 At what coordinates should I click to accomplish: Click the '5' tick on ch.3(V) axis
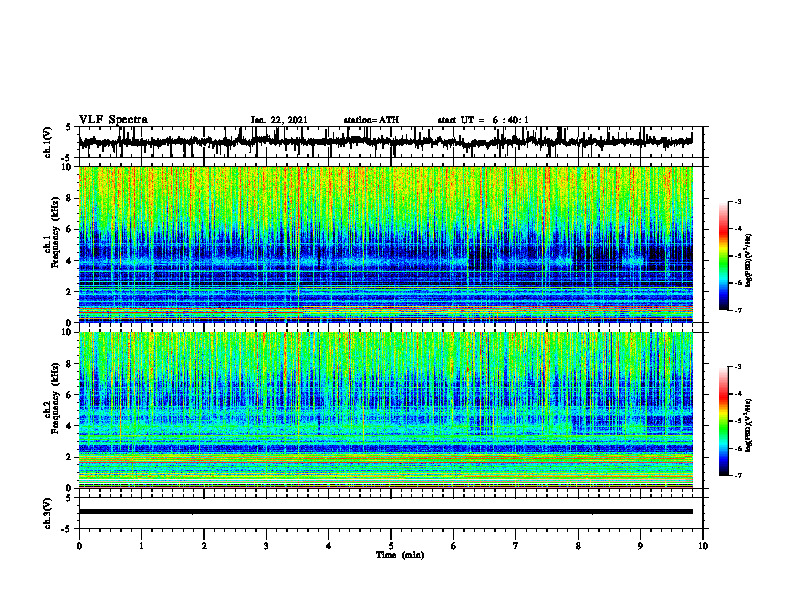pyautogui.click(x=69, y=498)
